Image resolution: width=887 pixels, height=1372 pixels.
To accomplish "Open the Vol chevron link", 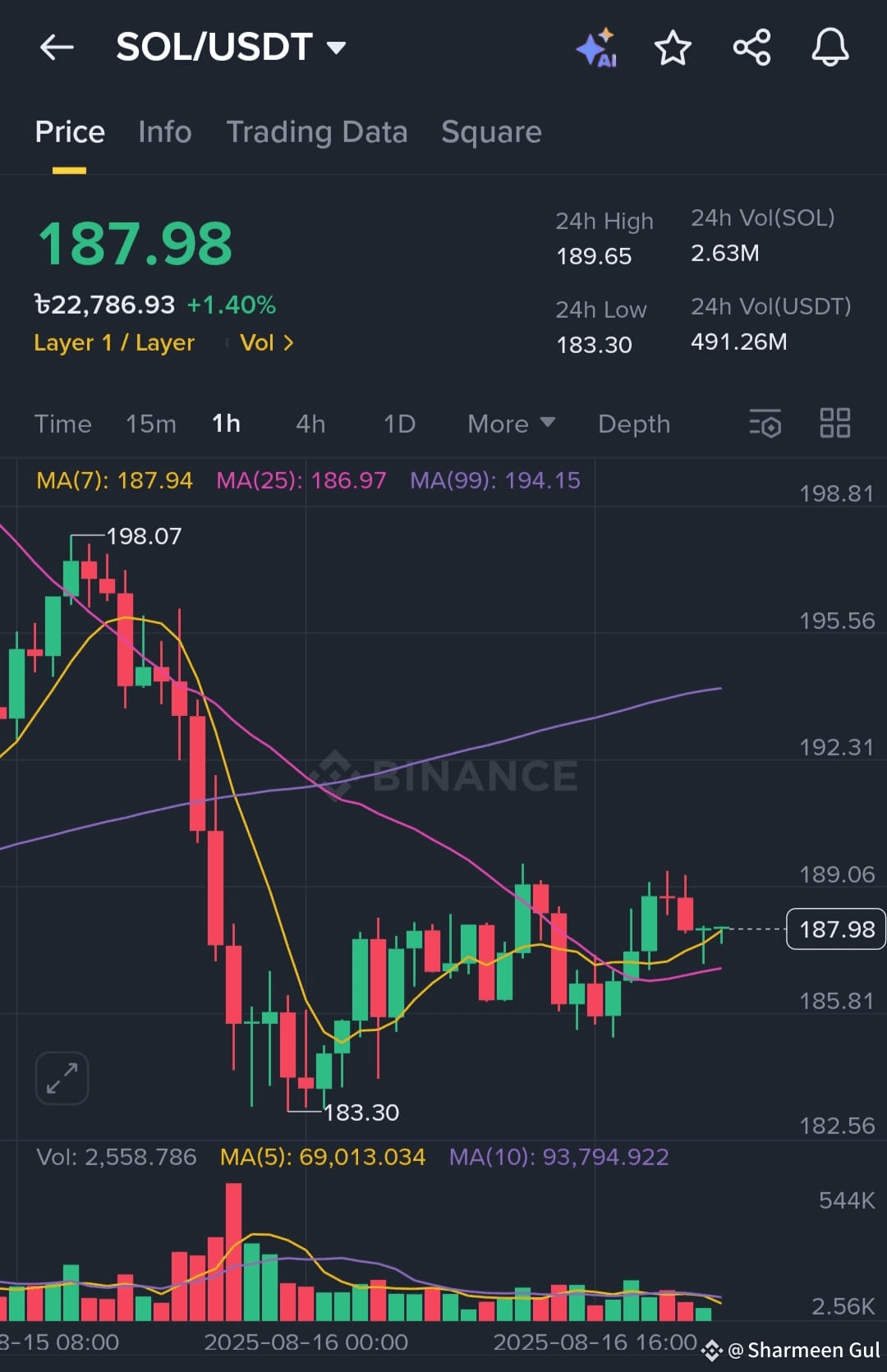I will 266,342.
